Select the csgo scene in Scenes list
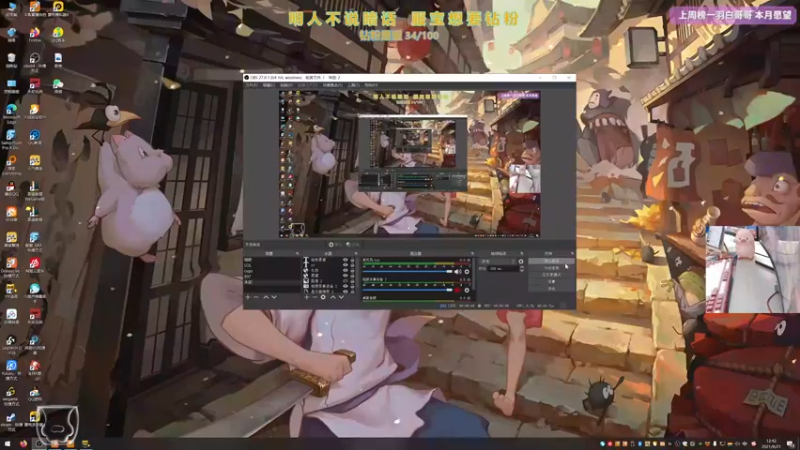 coord(272,271)
